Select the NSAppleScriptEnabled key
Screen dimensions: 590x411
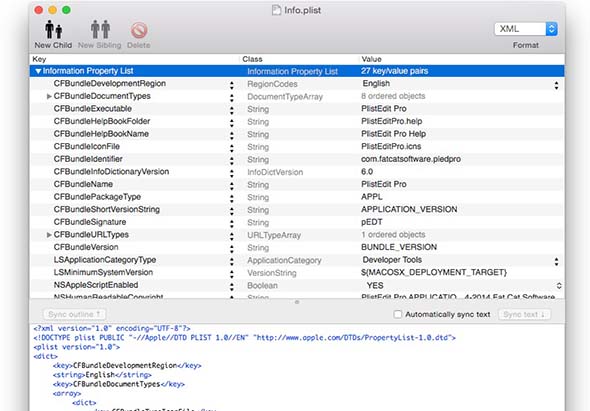96,285
